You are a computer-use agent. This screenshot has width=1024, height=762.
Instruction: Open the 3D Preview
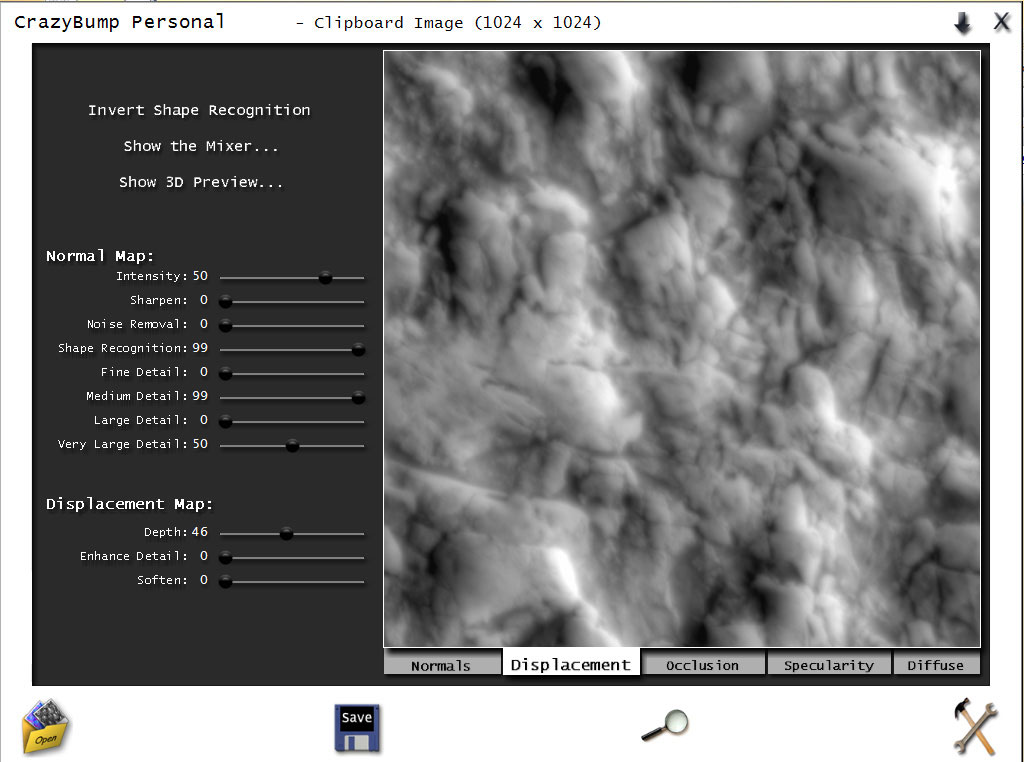pos(200,182)
